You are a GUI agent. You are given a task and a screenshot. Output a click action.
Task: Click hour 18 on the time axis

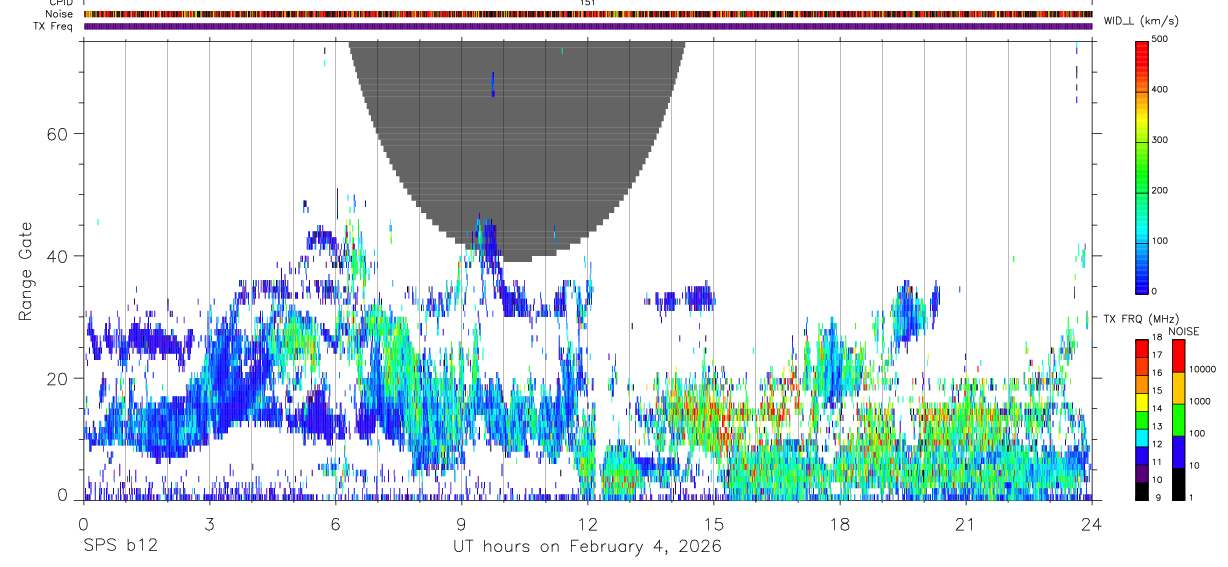pyautogui.click(x=840, y=524)
